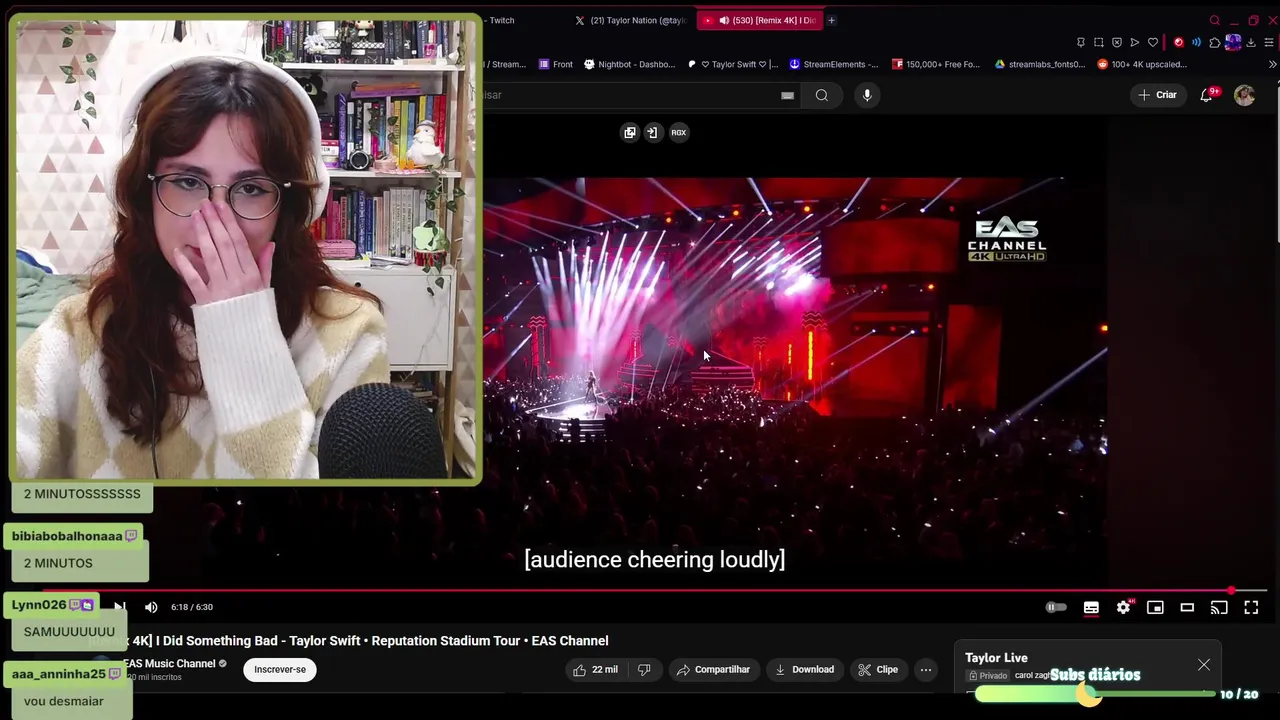
Task: Create a clip with Clipe button
Action: 878,670
